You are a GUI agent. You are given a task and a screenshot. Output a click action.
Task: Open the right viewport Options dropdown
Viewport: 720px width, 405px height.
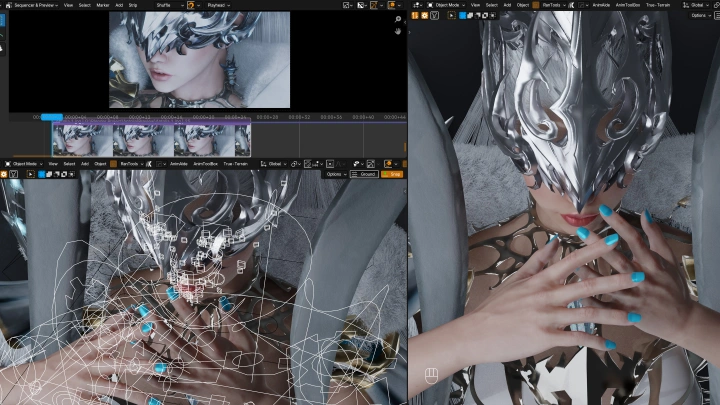(700, 16)
